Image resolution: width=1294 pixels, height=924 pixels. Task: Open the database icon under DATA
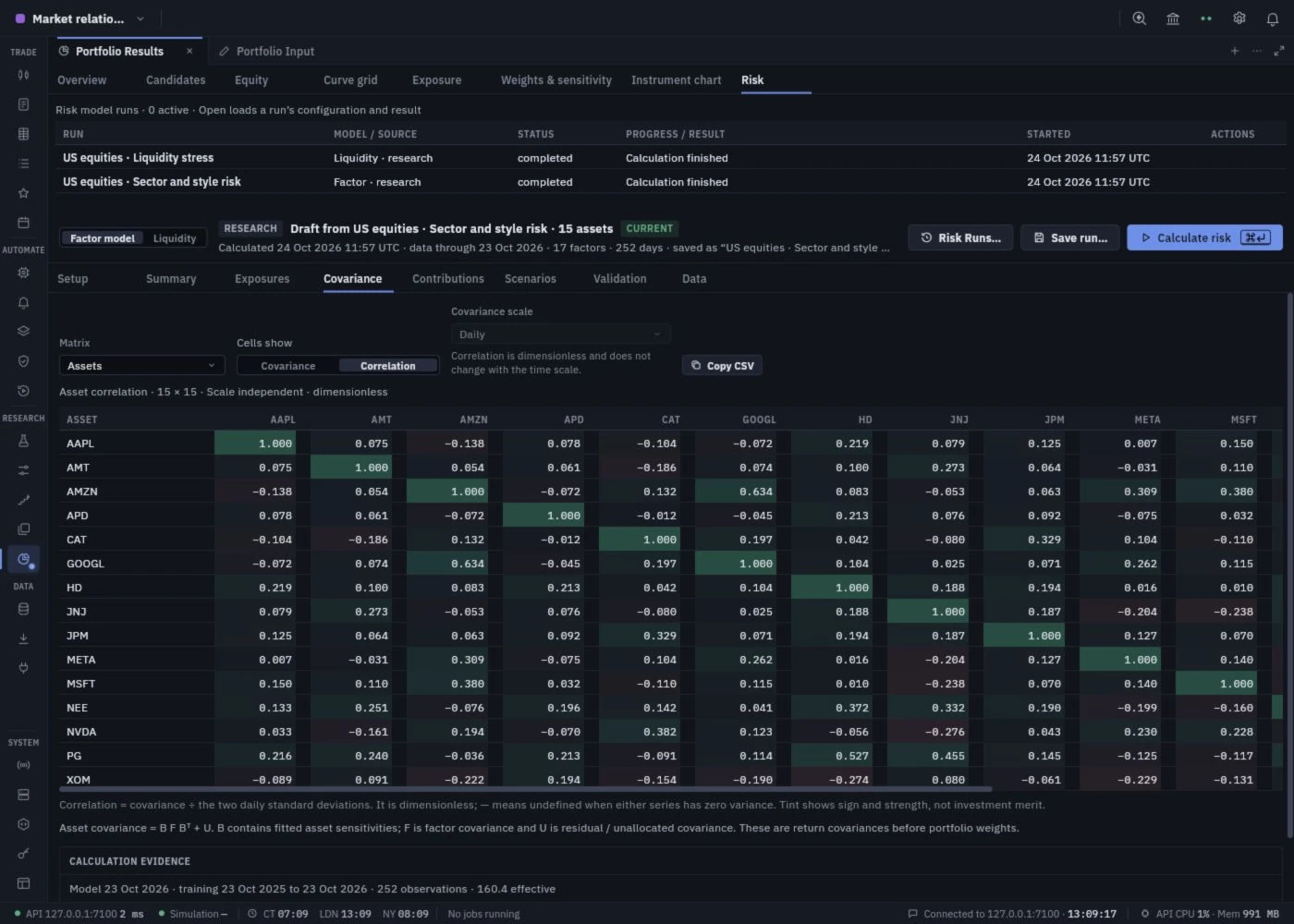point(23,609)
